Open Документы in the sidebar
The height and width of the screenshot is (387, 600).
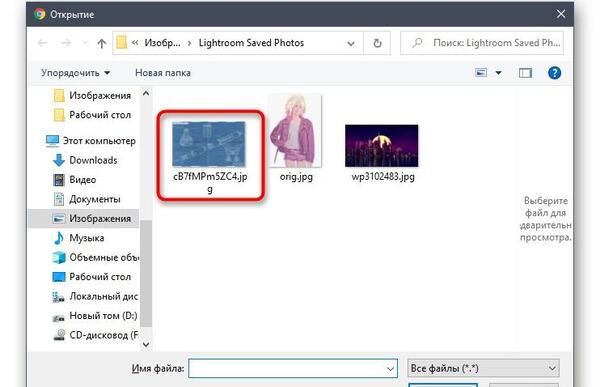[88, 199]
